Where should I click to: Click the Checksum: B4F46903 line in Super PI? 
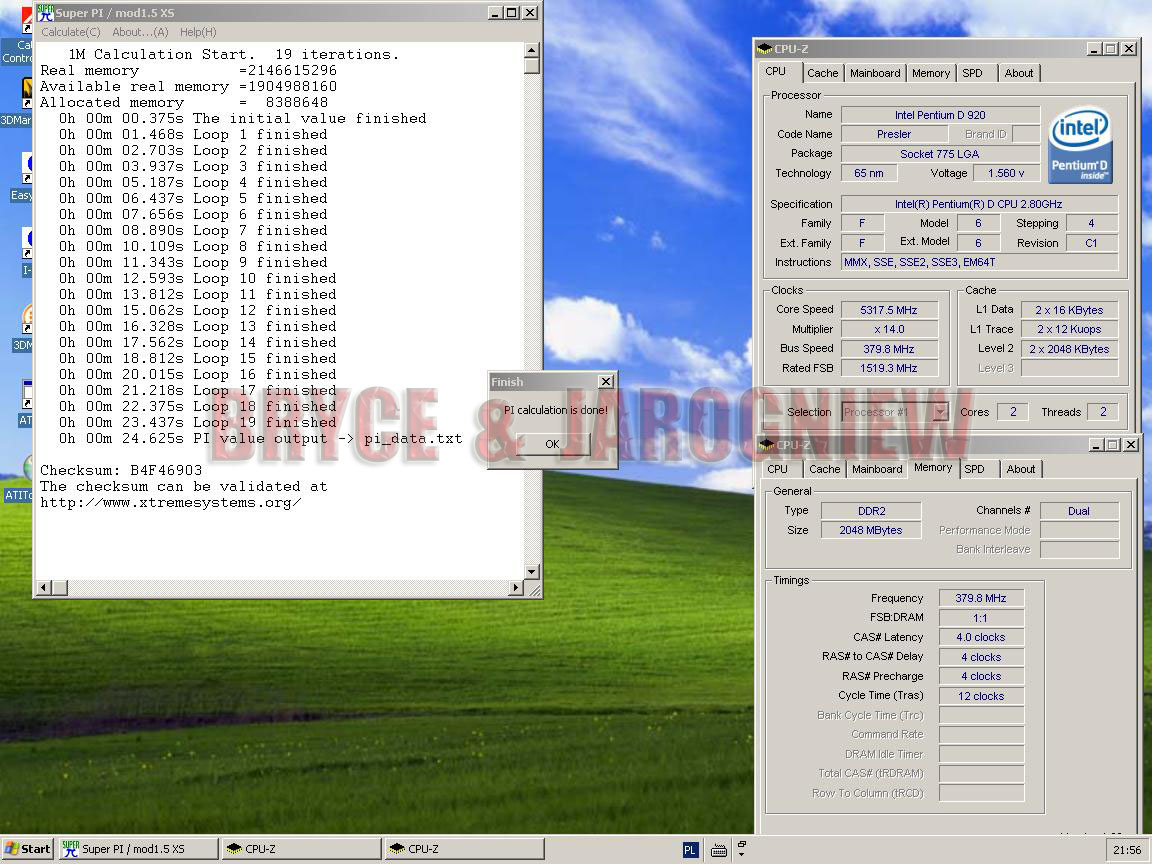pos(121,470)
